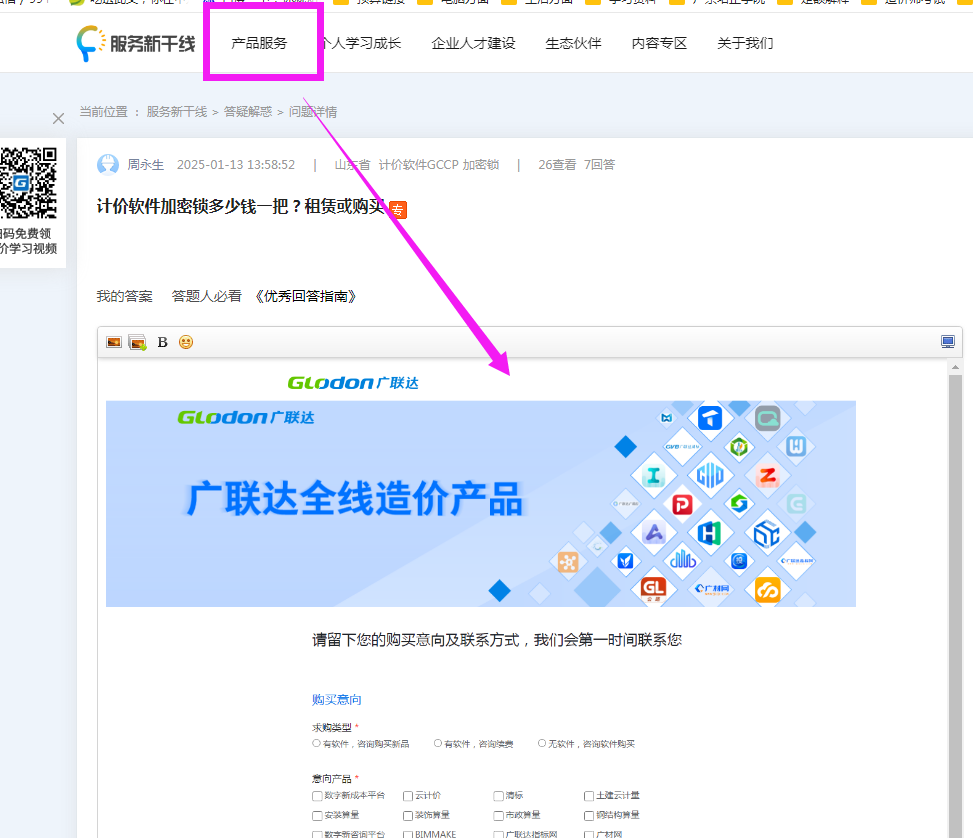Screen dimensions: 973x838
Task: Click the 26查看 view count
Action: coord(557,164)
